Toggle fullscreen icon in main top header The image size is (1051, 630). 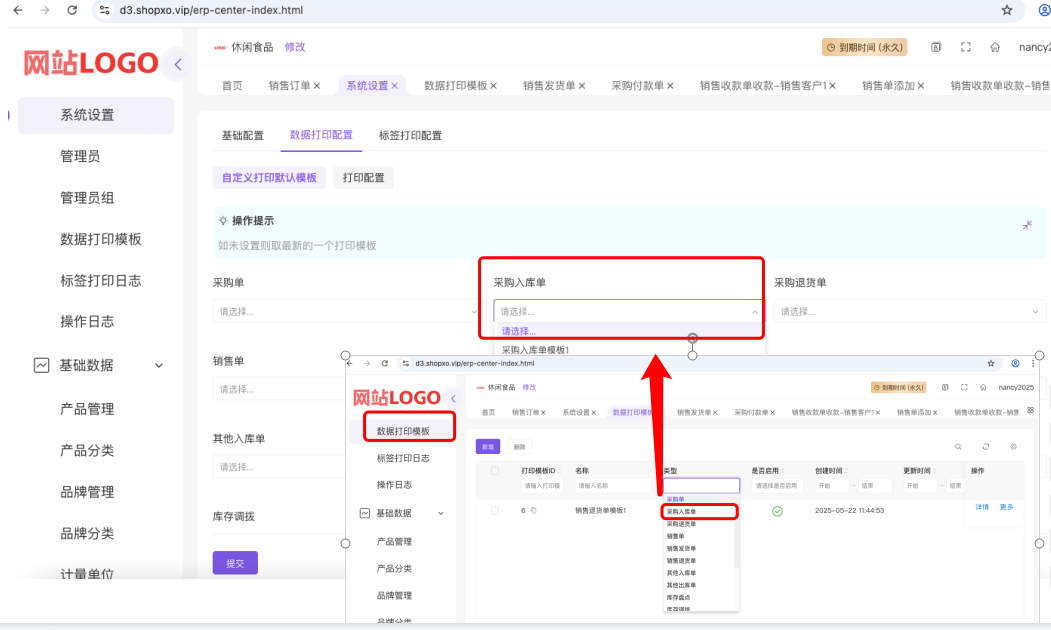pyautogui.click(x=966, y=47)
